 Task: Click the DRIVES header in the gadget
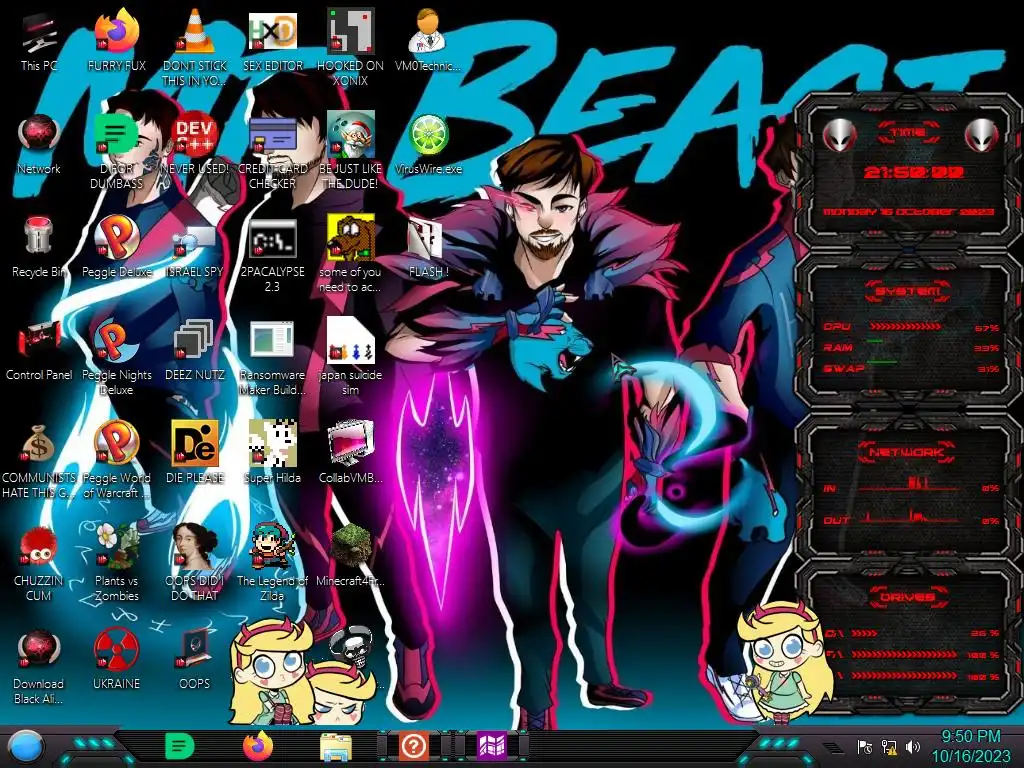coord(906,597)
